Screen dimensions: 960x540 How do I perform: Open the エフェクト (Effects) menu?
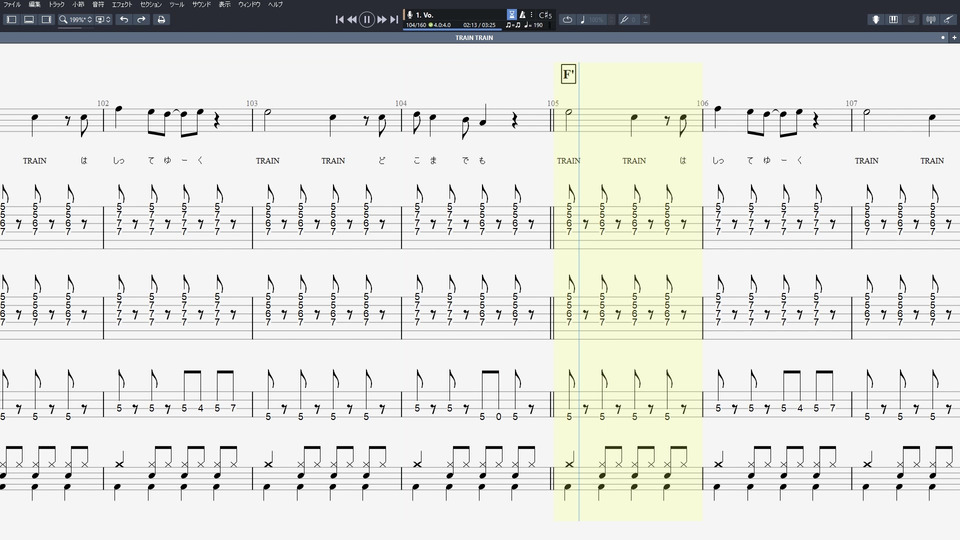click(122, 4)
